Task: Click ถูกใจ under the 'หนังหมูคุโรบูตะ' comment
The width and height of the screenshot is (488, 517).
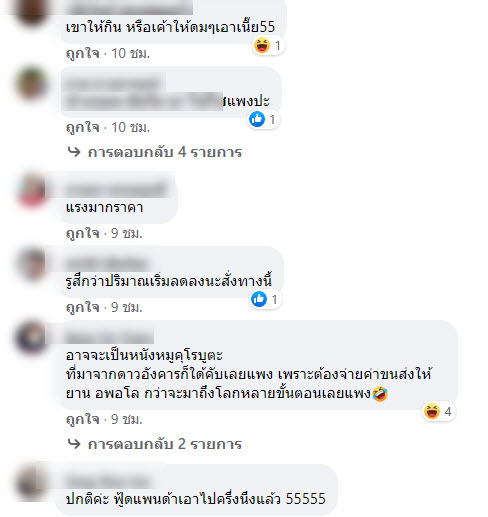Action: (83, 419)
